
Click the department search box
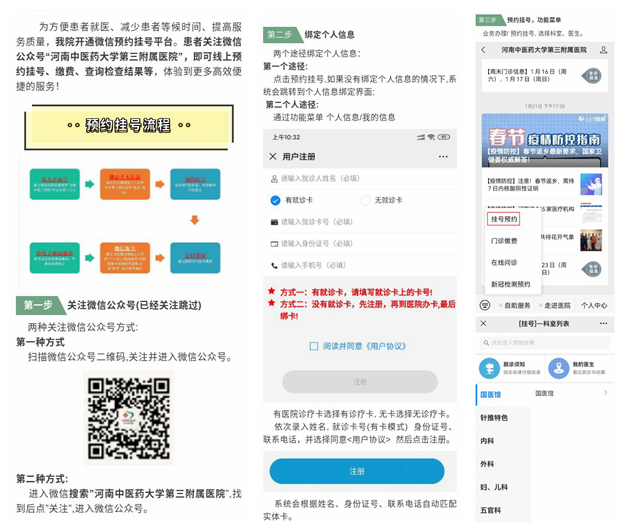point(545,343)
